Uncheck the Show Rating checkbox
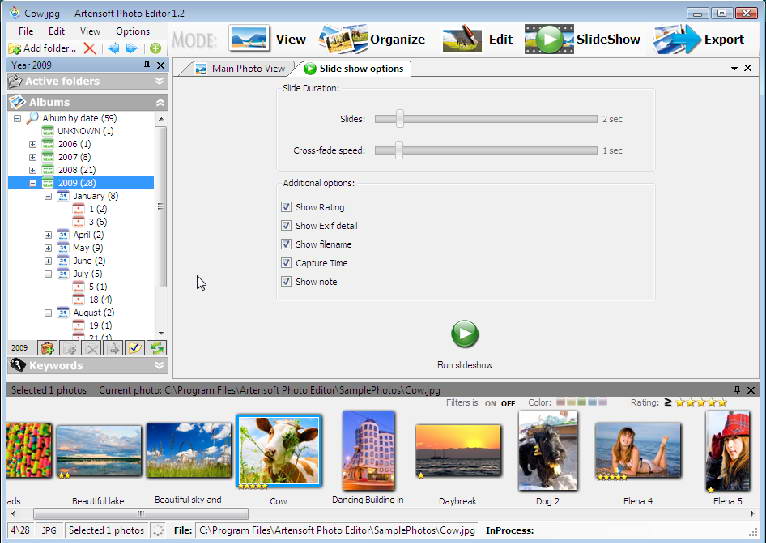The width and height of the screenshot is (766, 543). [x=287, y=207]
